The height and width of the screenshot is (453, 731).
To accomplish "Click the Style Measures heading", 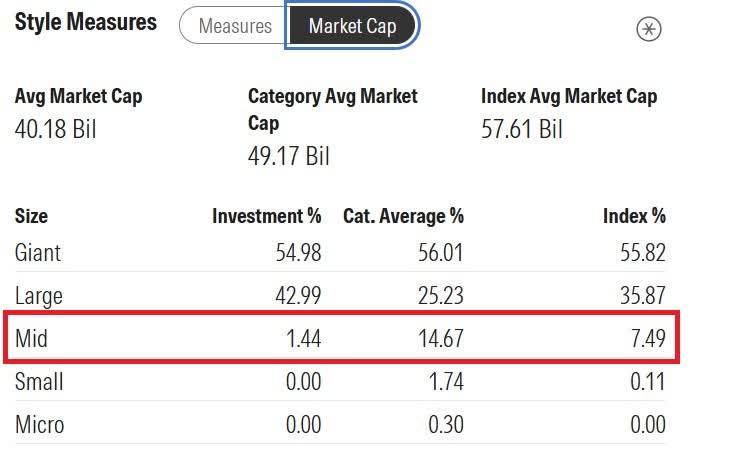I will point(86,22).
